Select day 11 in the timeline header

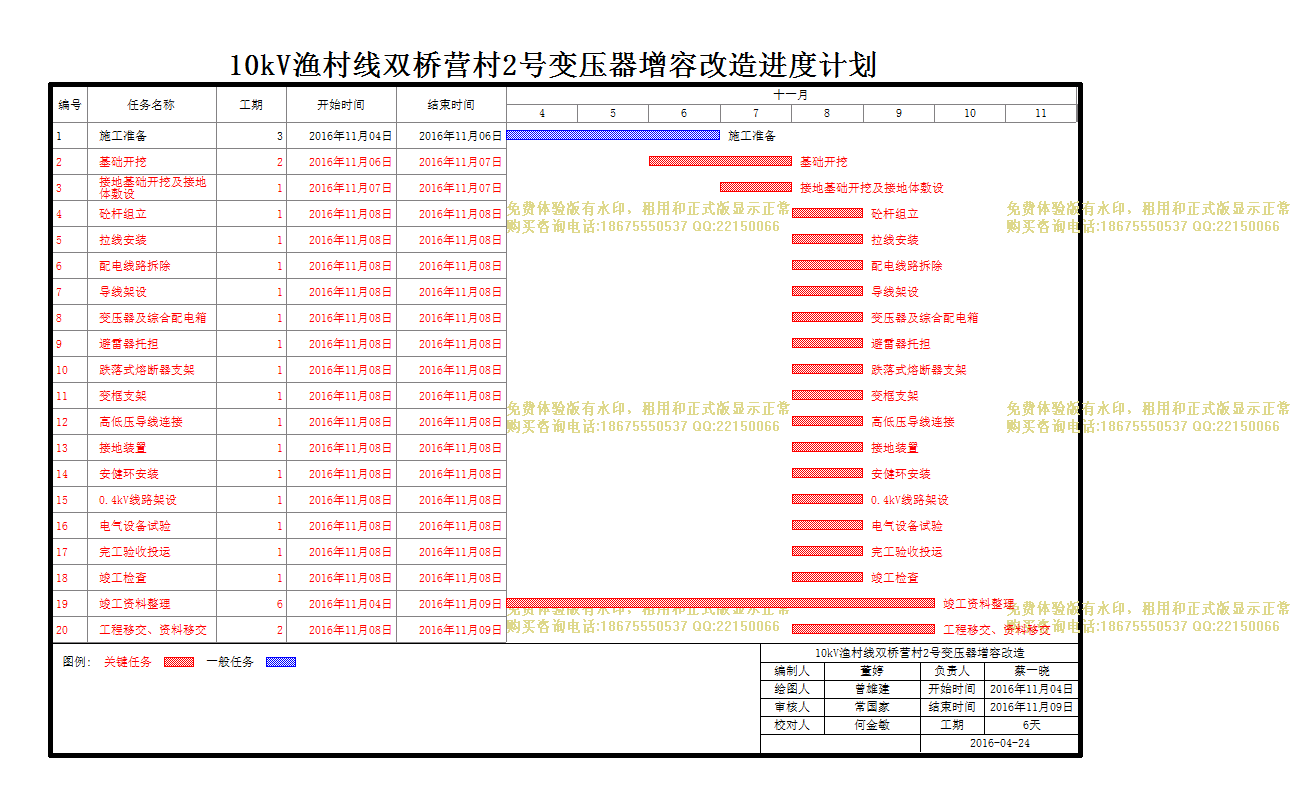click(x=1040, y=113)
